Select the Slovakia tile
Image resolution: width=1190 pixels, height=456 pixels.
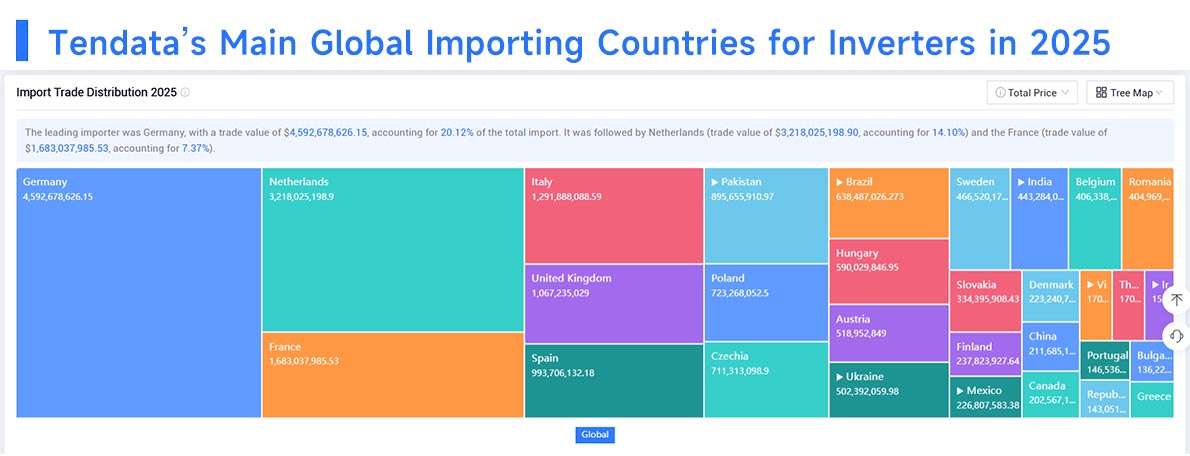coord(985,301)
